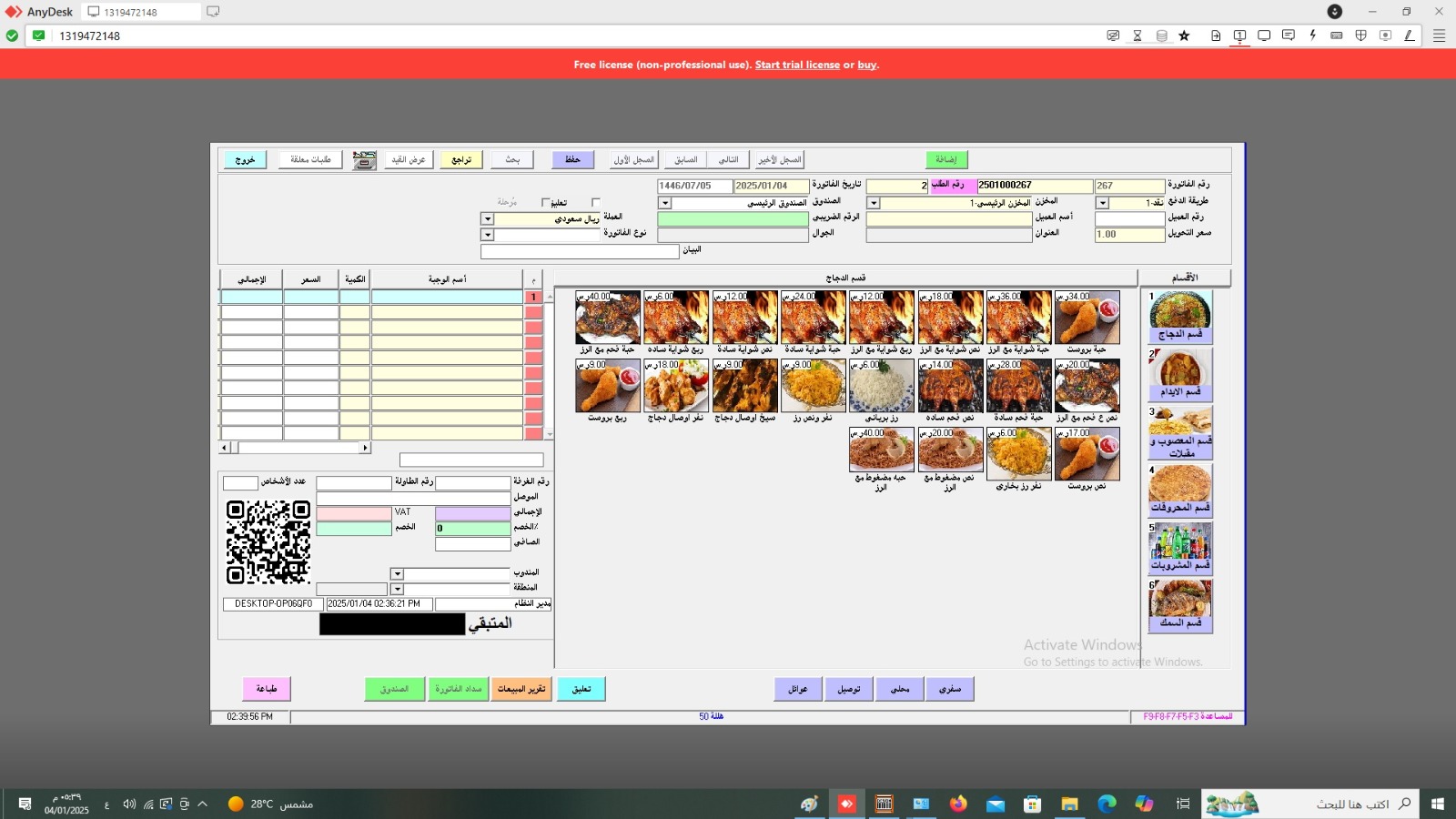Click the 'Start trial license' link
Image resolution: width=1456 pixels, height=819 pixels.
[797, 65]
